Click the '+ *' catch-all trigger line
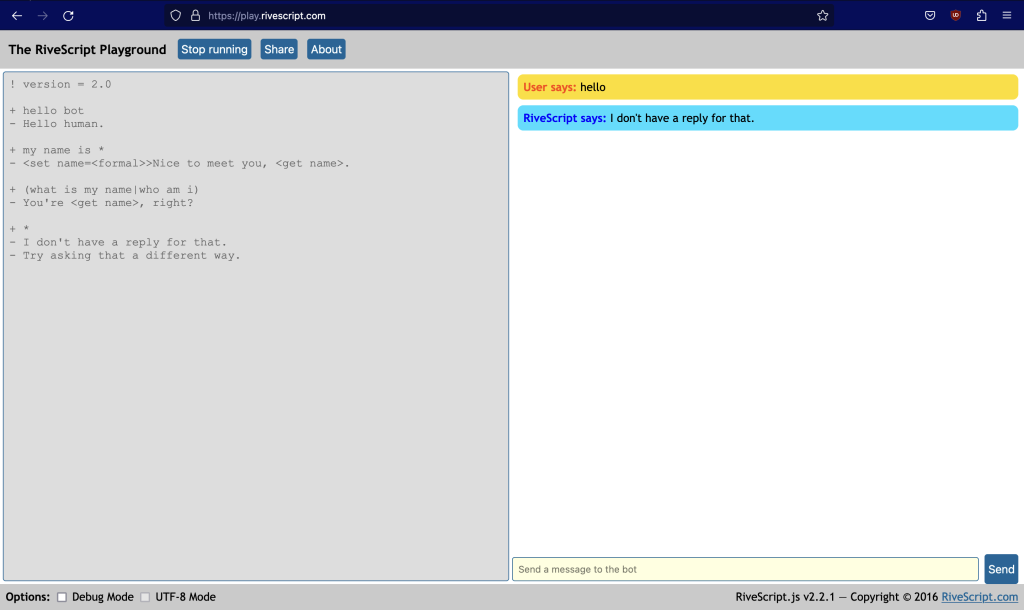 [x=20, y=229]
